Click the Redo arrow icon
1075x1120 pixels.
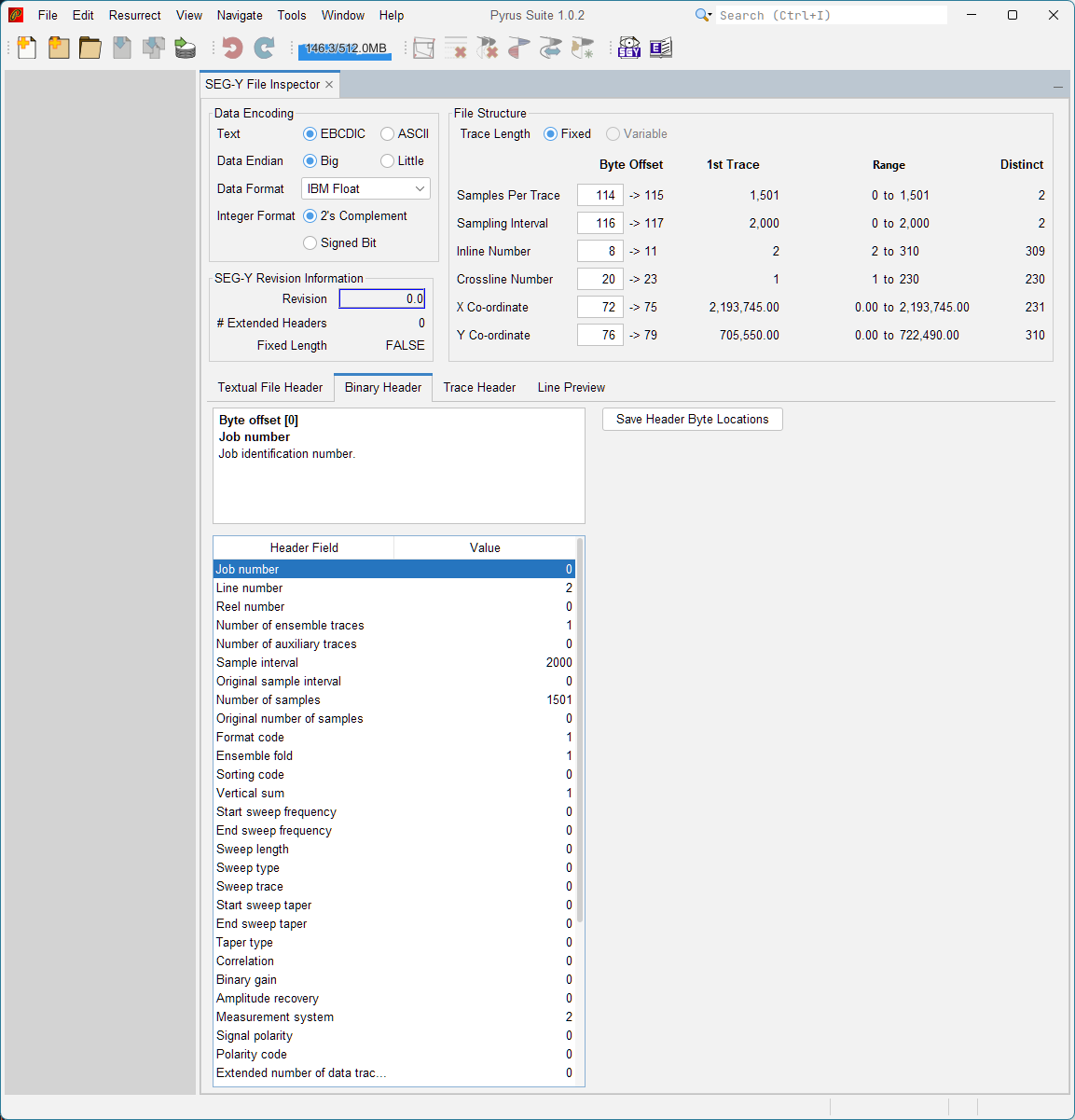[265, 48]
